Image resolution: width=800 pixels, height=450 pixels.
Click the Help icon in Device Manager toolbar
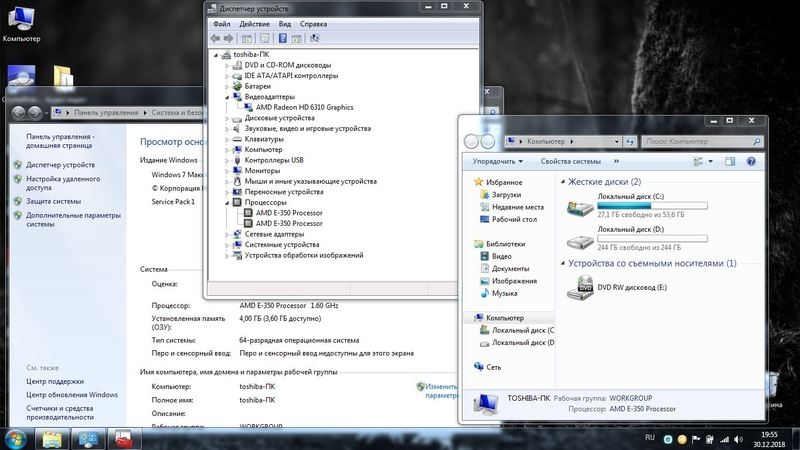pos(283,38)
